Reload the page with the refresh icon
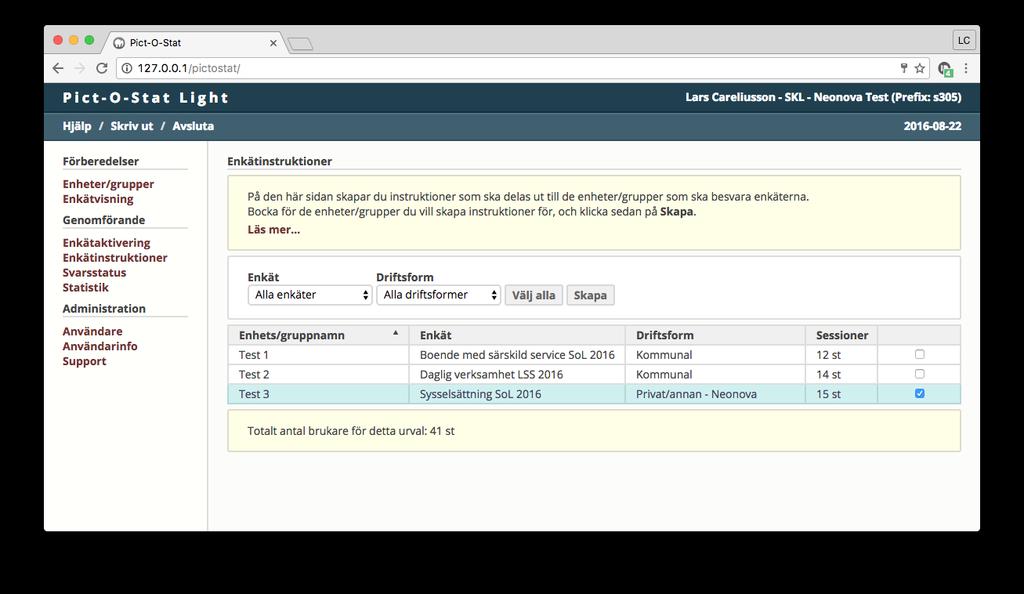 point(101,68)
